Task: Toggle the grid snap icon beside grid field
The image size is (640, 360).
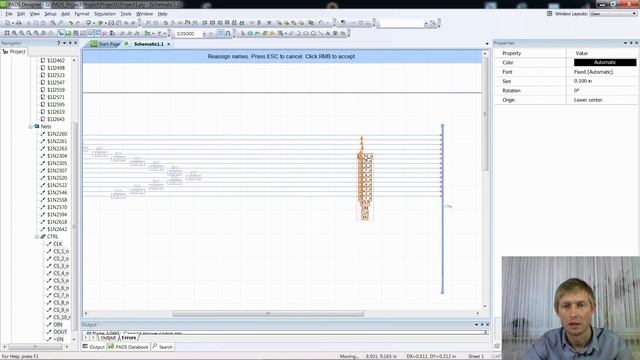Action: 220,33
